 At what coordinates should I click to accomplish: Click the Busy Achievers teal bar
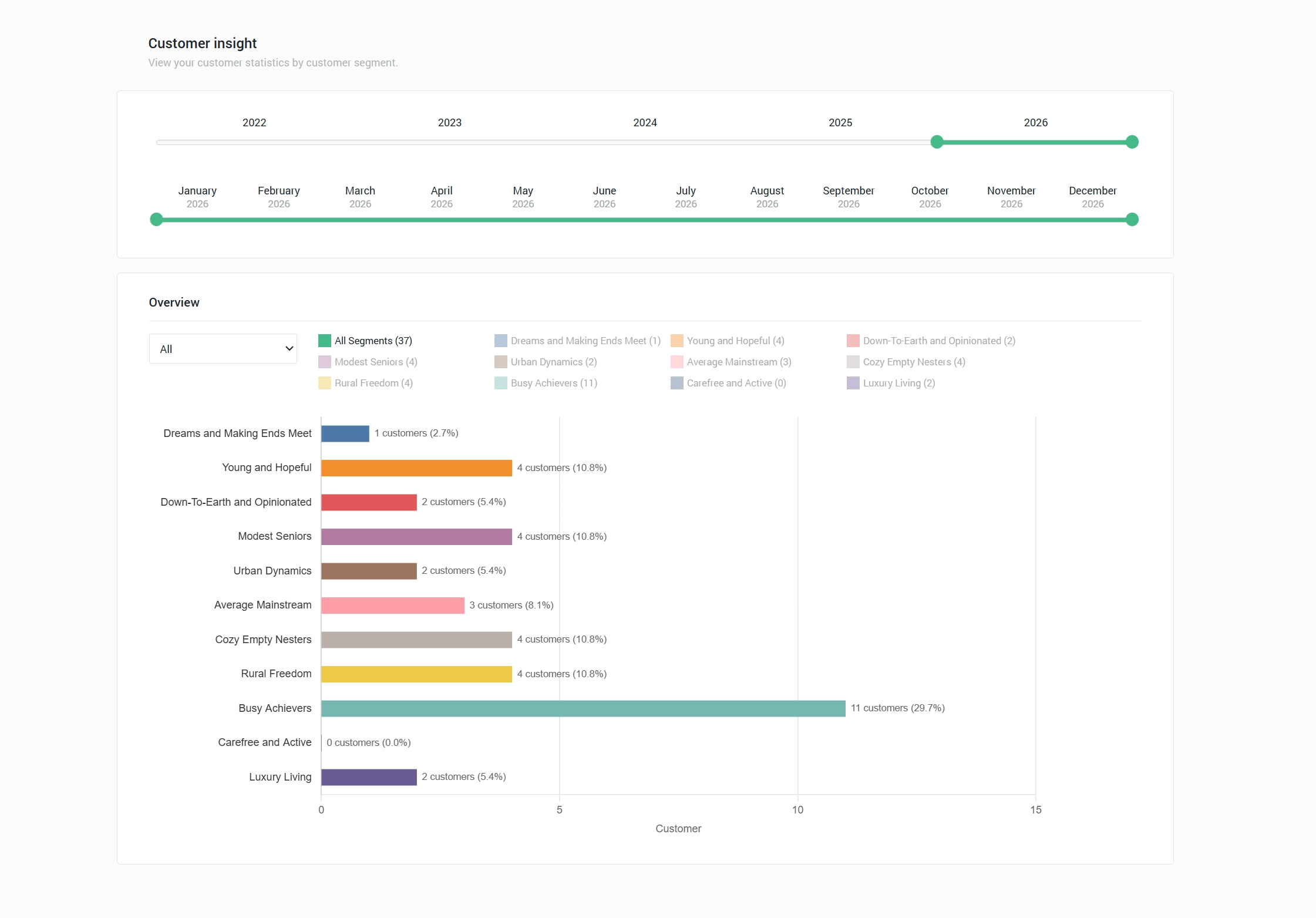(x=583, y=708)
